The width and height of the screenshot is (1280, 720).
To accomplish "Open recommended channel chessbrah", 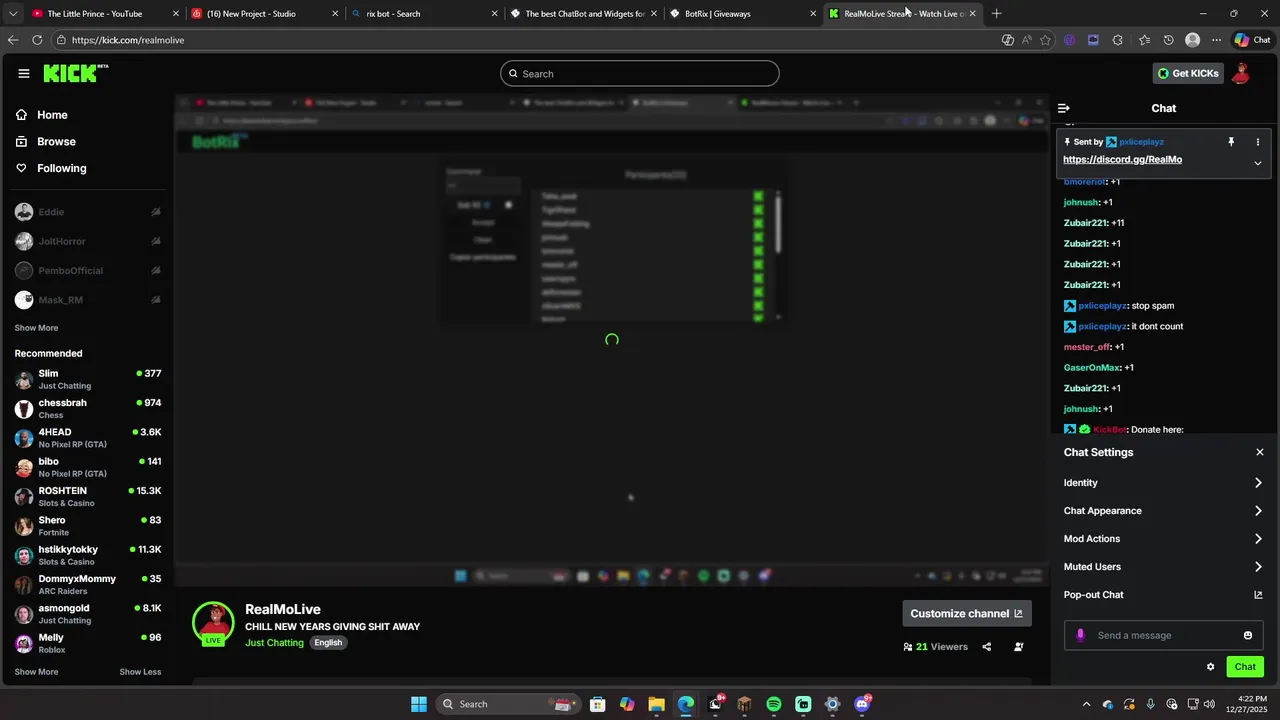I will (x=88, y=408).
